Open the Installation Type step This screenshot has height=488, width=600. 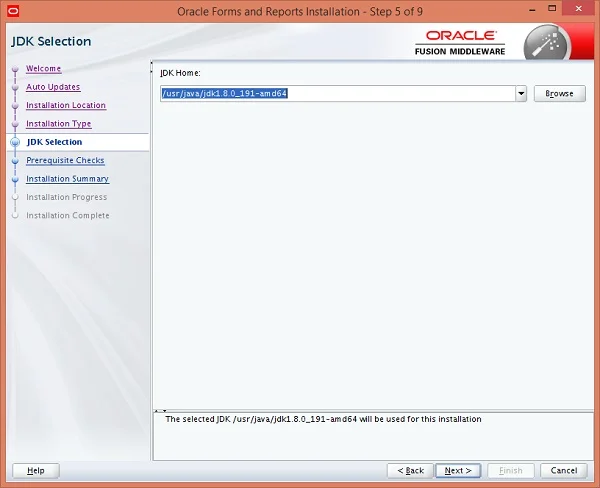tap(59, 124)
